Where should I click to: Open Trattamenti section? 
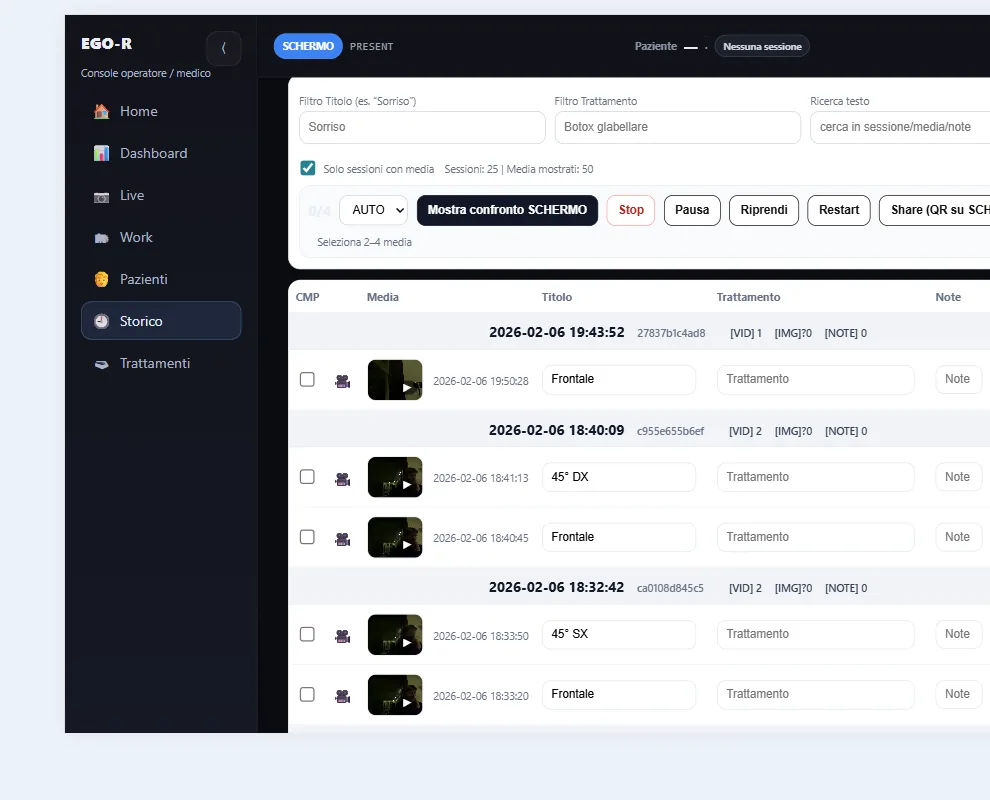point(161,364)
